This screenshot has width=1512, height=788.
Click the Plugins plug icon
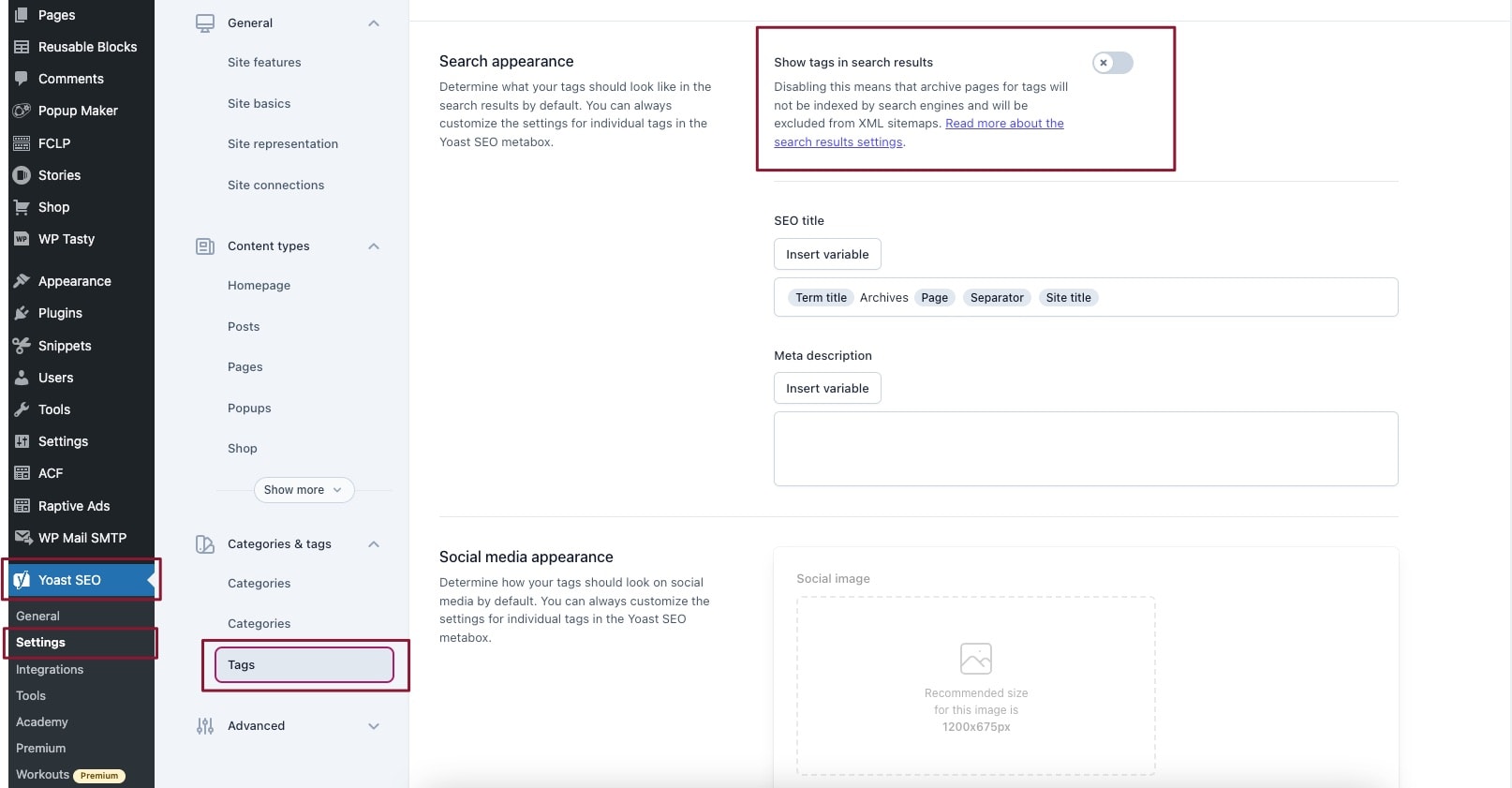point(22,313)
